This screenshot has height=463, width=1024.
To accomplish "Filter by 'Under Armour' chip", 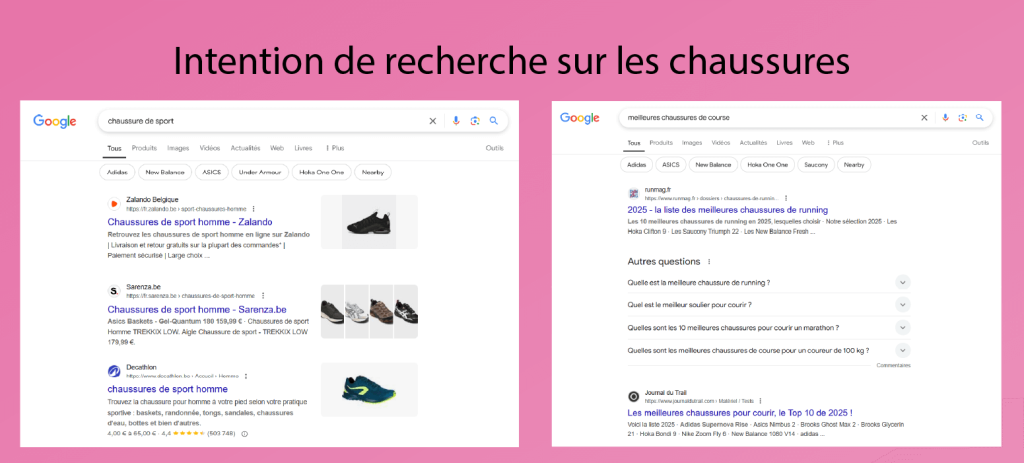I will pos(260,172).
